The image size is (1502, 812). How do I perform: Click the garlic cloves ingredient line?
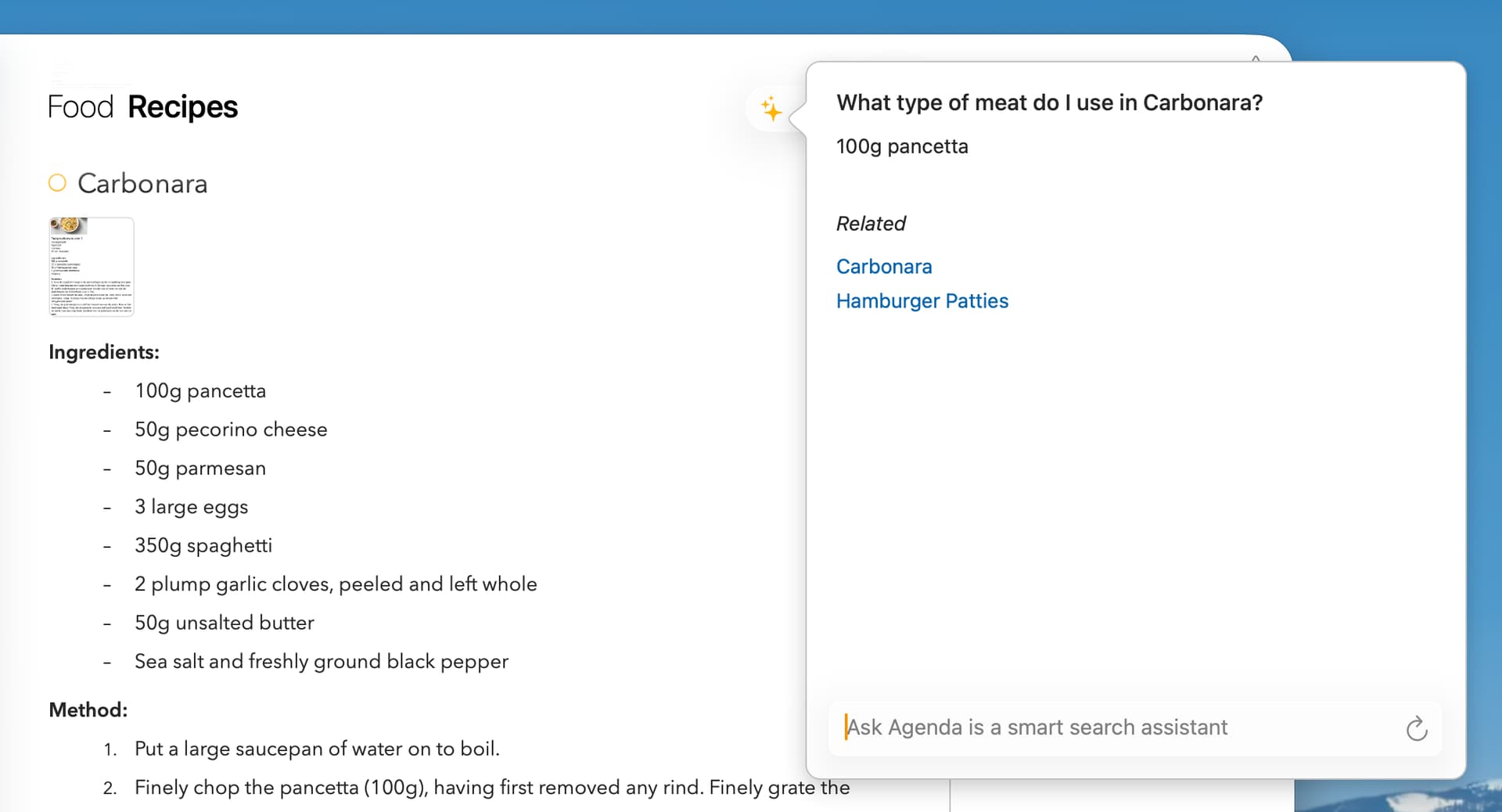pyautogui.click(x=336, y=584)
